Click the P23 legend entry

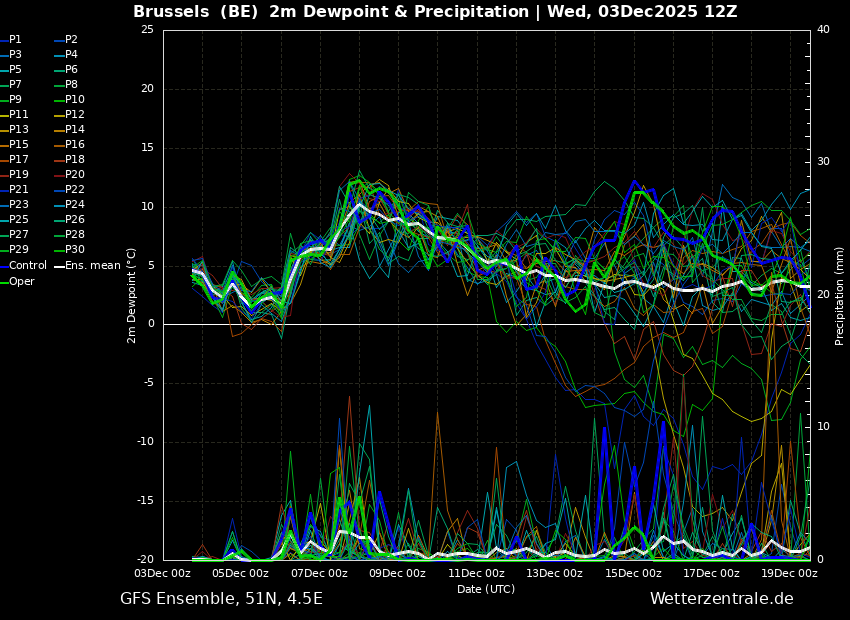tap(18, 205)
